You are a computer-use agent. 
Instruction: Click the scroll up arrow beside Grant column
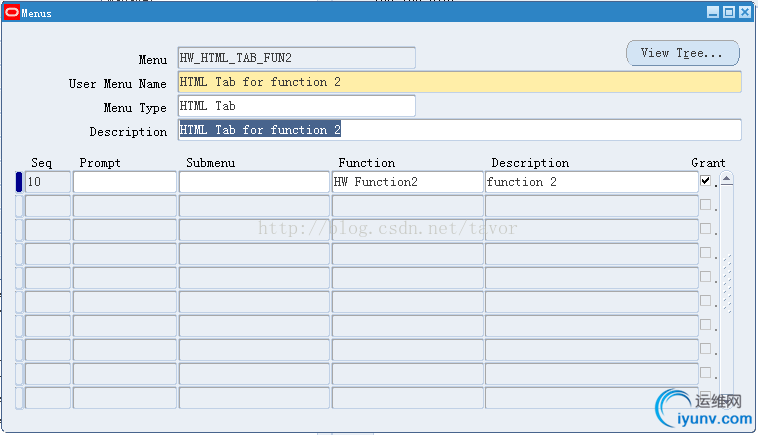pos(727,180)
